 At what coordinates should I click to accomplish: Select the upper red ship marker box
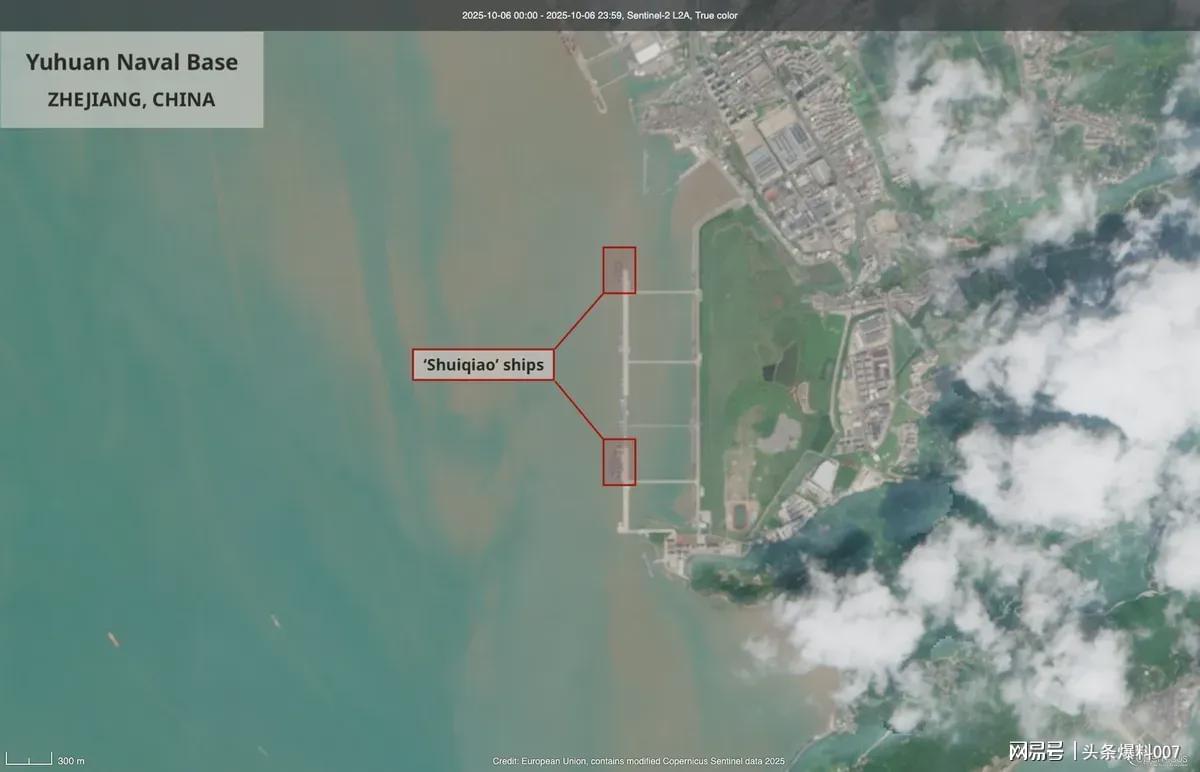pyautogui.click(x=619, y=270)
